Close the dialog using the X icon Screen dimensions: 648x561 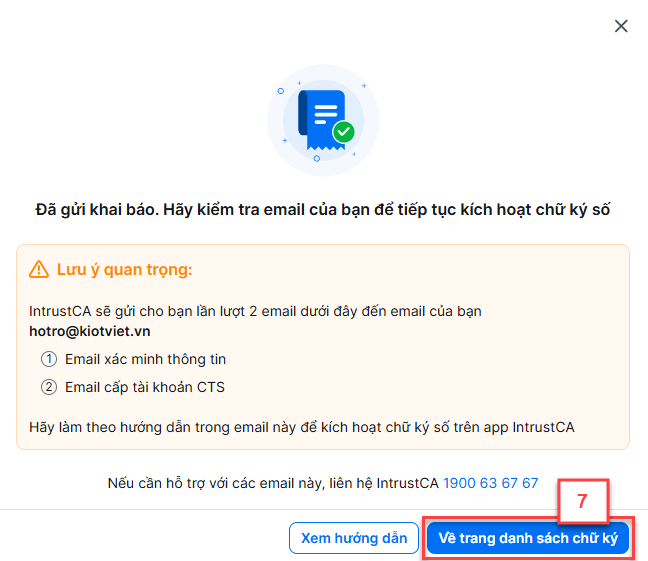[x=621, y=26]
